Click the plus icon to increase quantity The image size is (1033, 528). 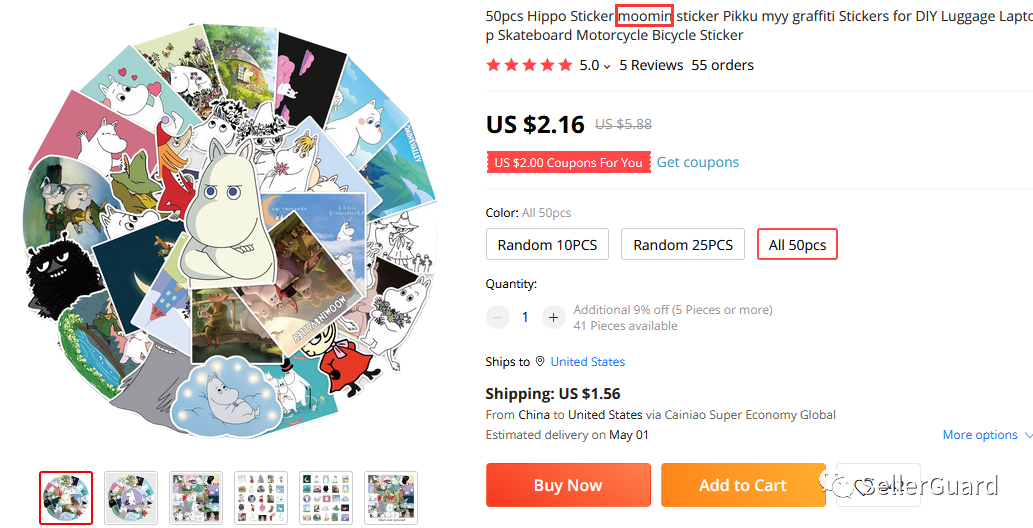click(x=553, y=317)
